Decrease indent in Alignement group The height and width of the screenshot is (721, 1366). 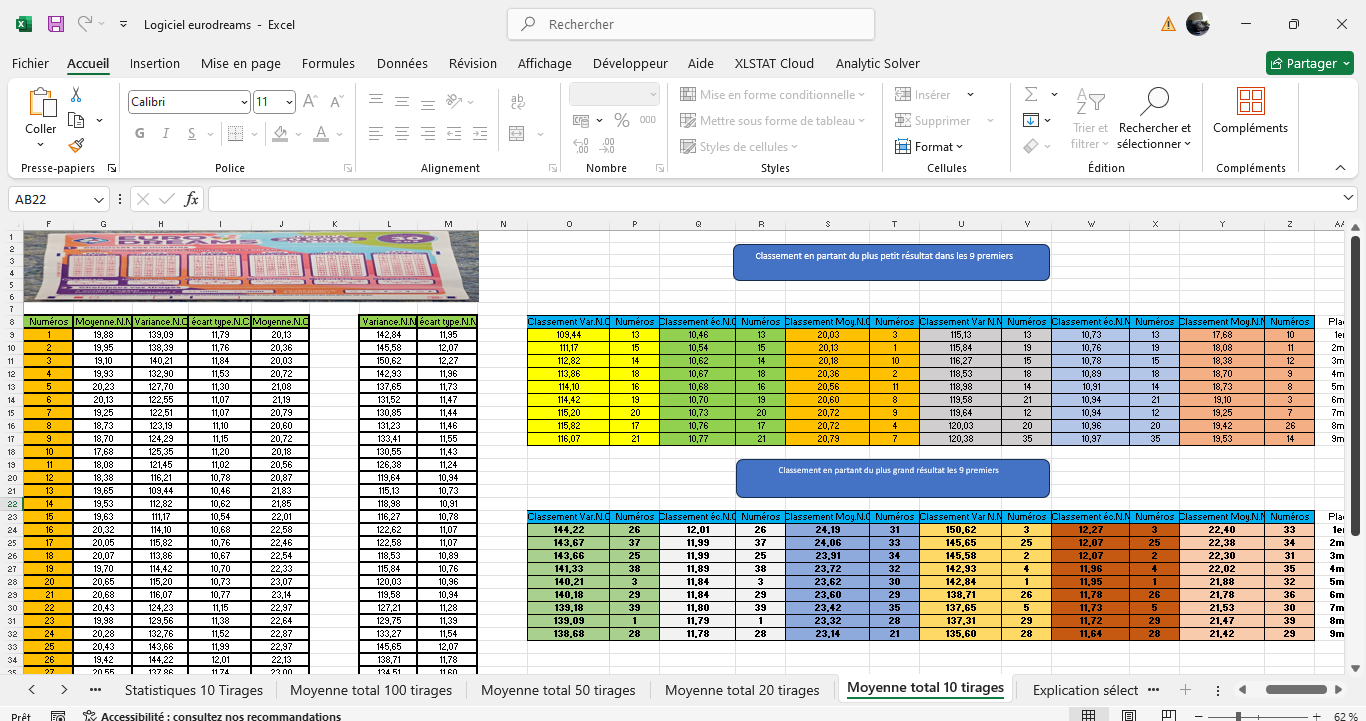click(456, 133)
